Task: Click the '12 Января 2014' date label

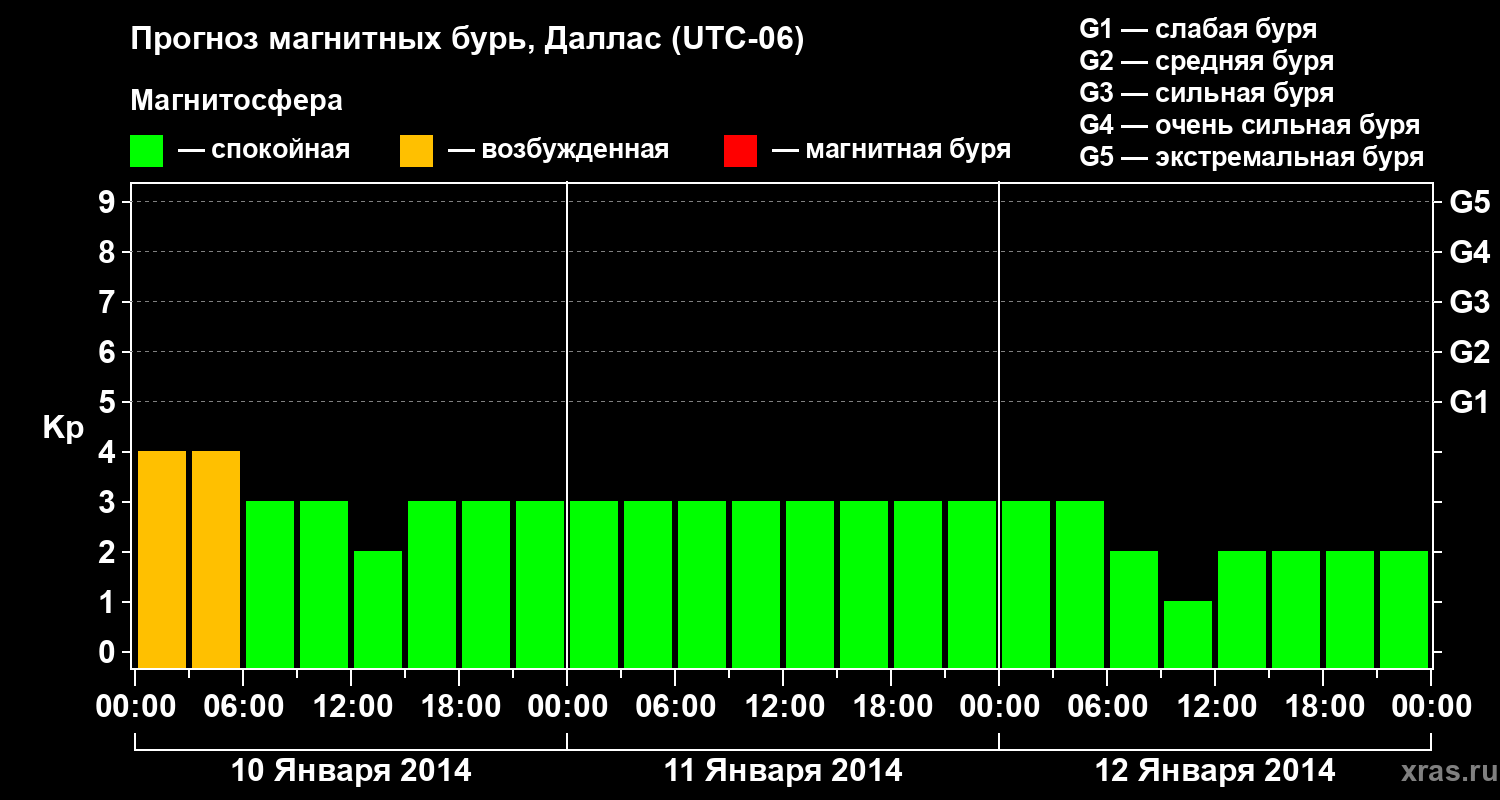Action: coord(1215,771)
